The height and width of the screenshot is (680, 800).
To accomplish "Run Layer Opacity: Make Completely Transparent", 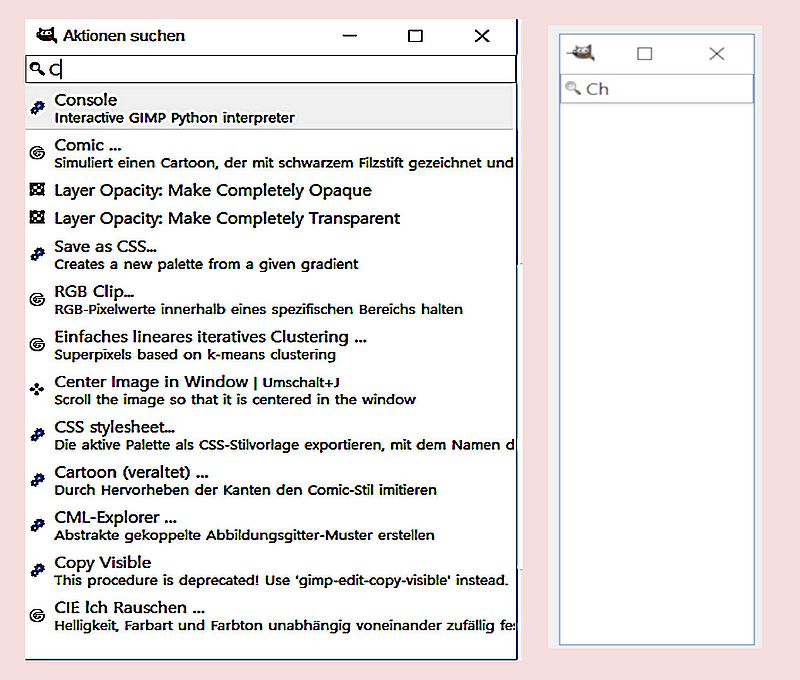I will click(x=269, y=218).
